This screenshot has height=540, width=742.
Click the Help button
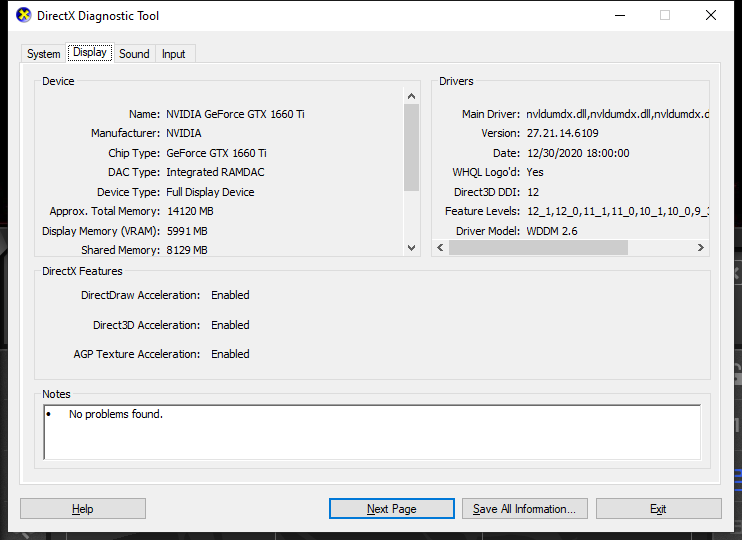tap(83, 509)
